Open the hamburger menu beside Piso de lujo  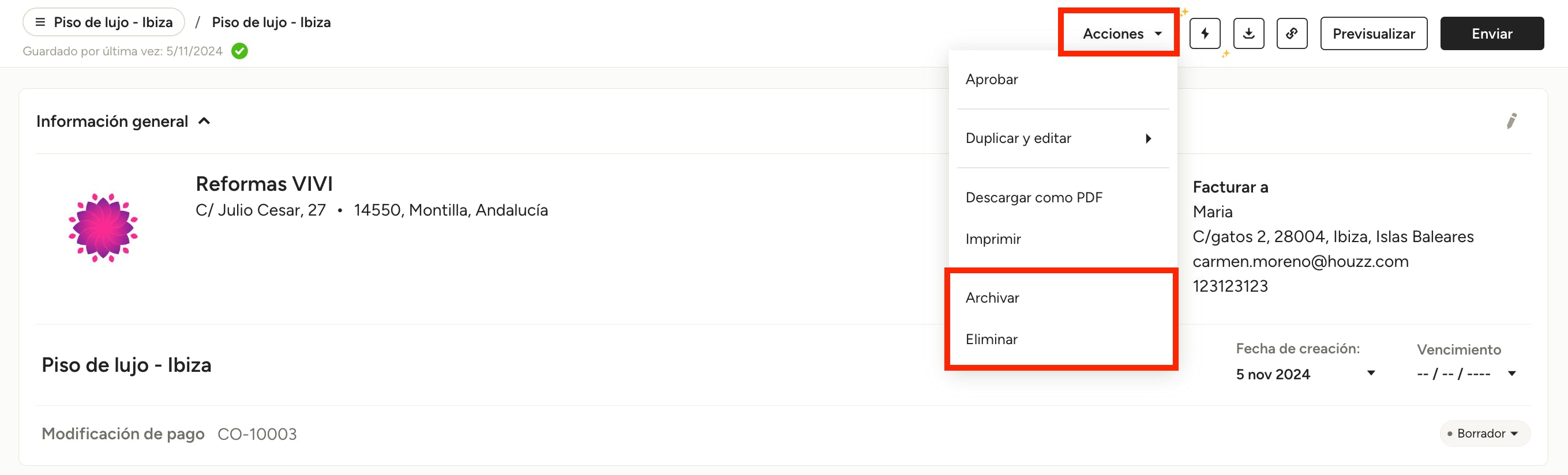40,22
